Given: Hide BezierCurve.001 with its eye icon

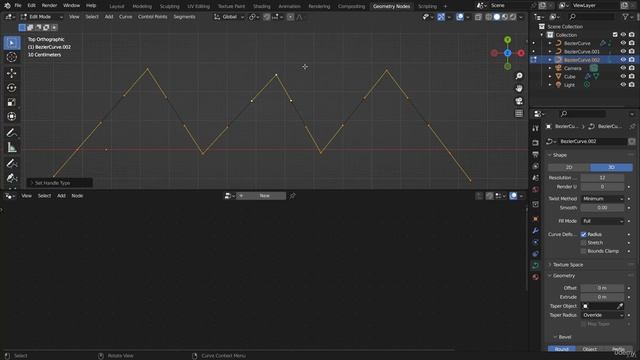Looking at the screenshot, I should point(623,51).
